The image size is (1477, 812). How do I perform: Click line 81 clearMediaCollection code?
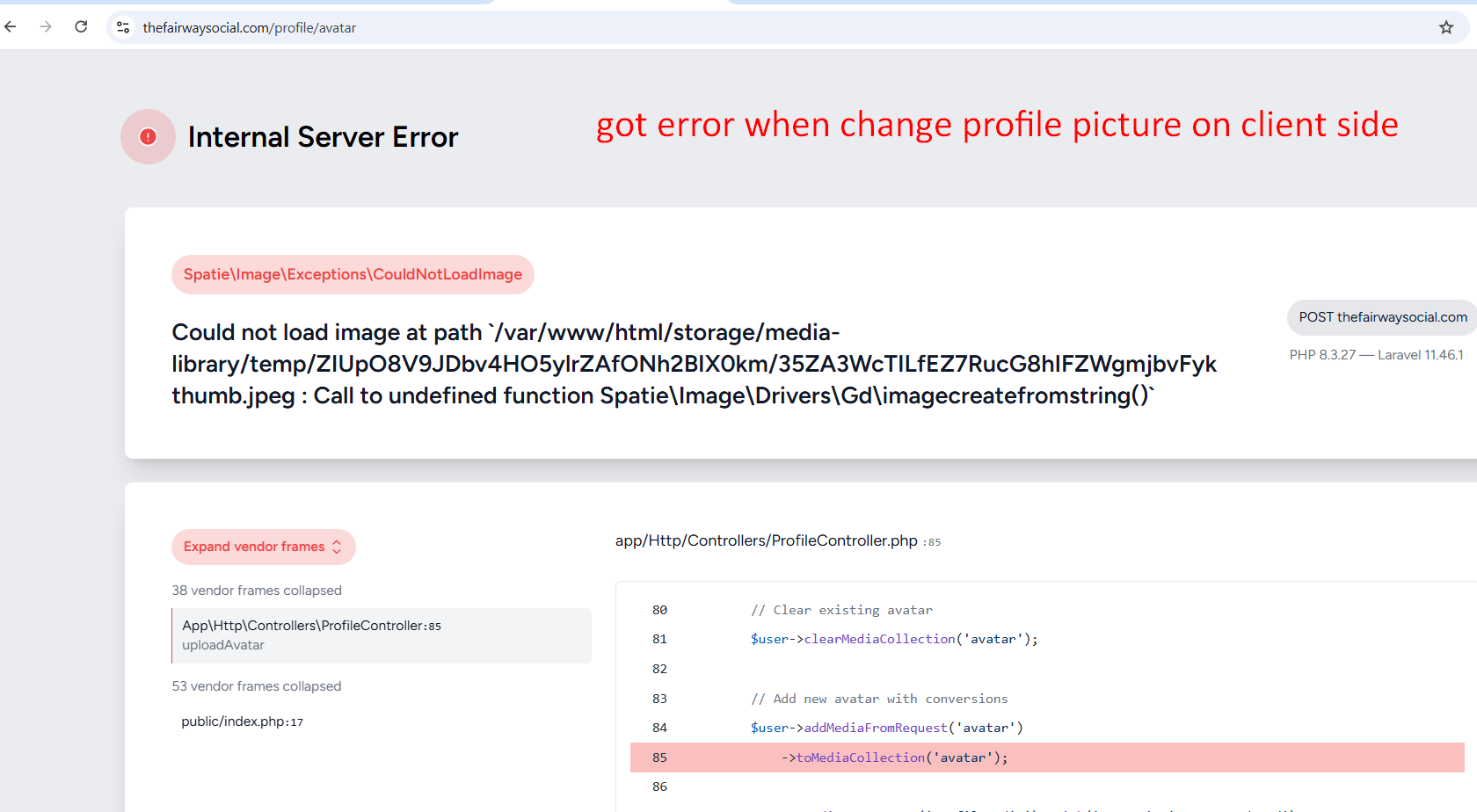pyautogui.click(x=893, y=639)
